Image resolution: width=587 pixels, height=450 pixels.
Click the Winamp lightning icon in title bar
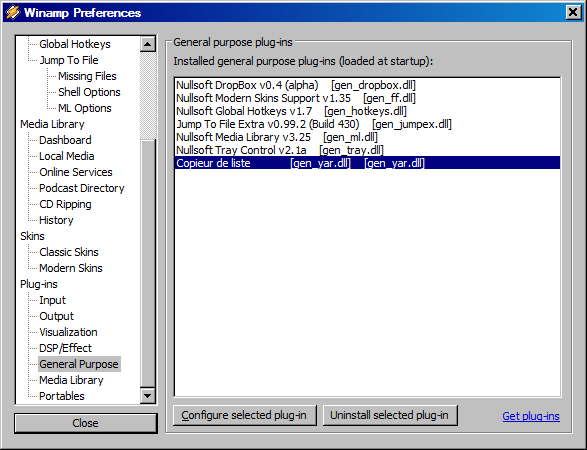click(x=12, y=12)
